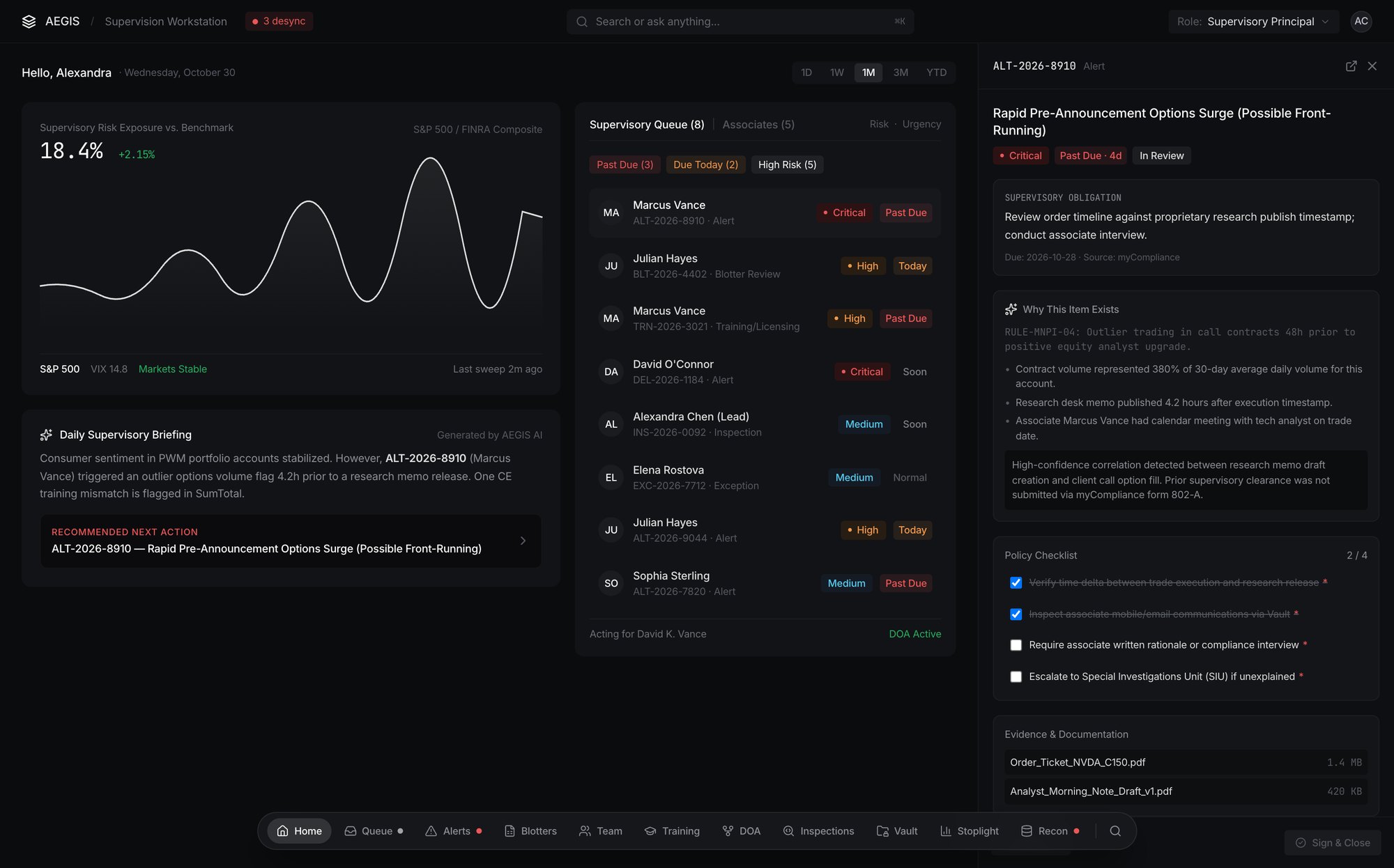Open Elena Rostova EXC-2026-7712 exception row
The image size is (1394, 868).
point(765,478)
